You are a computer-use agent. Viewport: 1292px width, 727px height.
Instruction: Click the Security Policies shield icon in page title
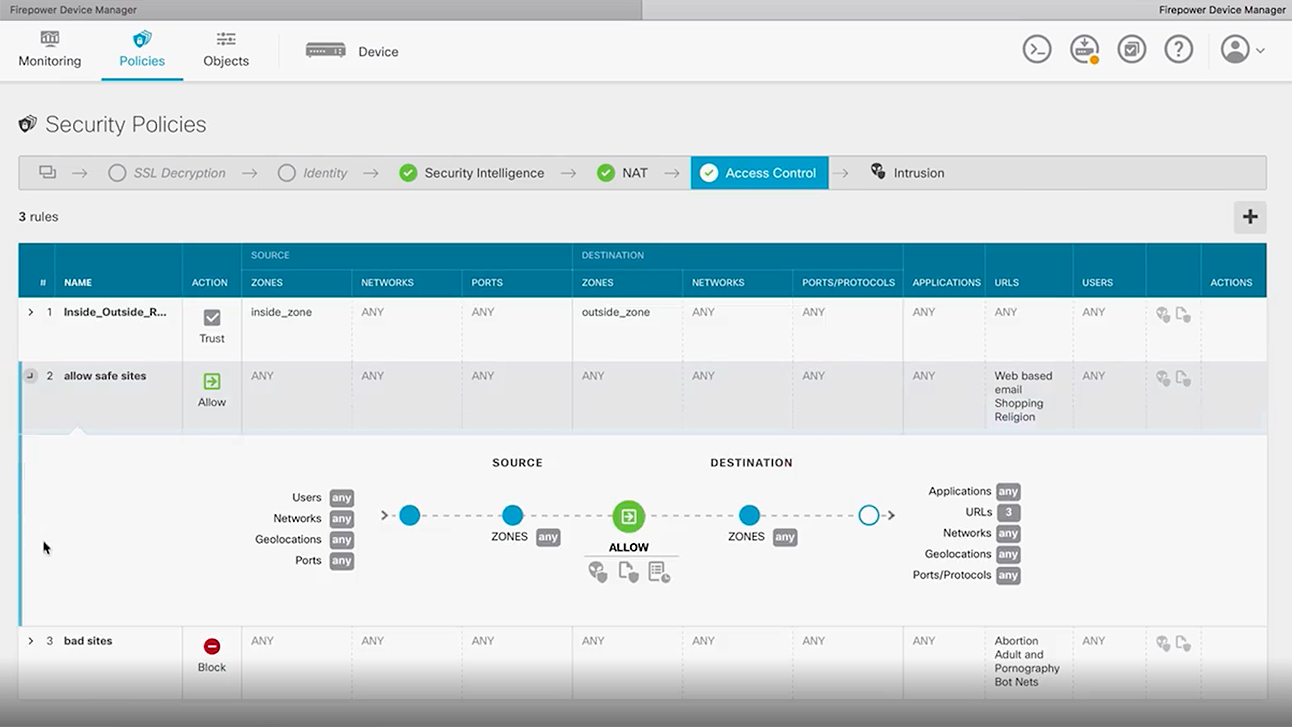[x=27, y=124]
